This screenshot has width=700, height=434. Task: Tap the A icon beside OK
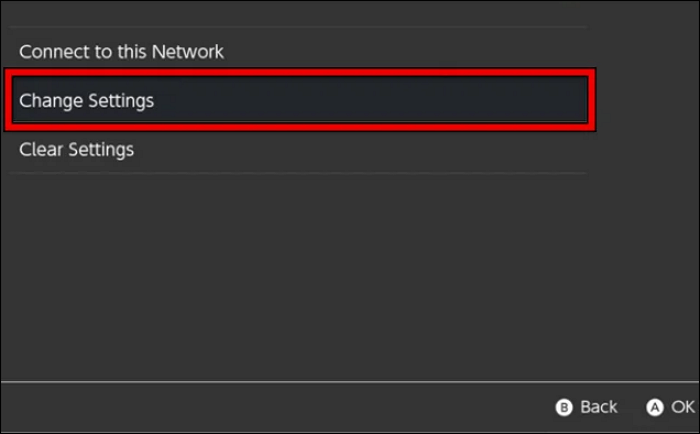pos(655,408)
